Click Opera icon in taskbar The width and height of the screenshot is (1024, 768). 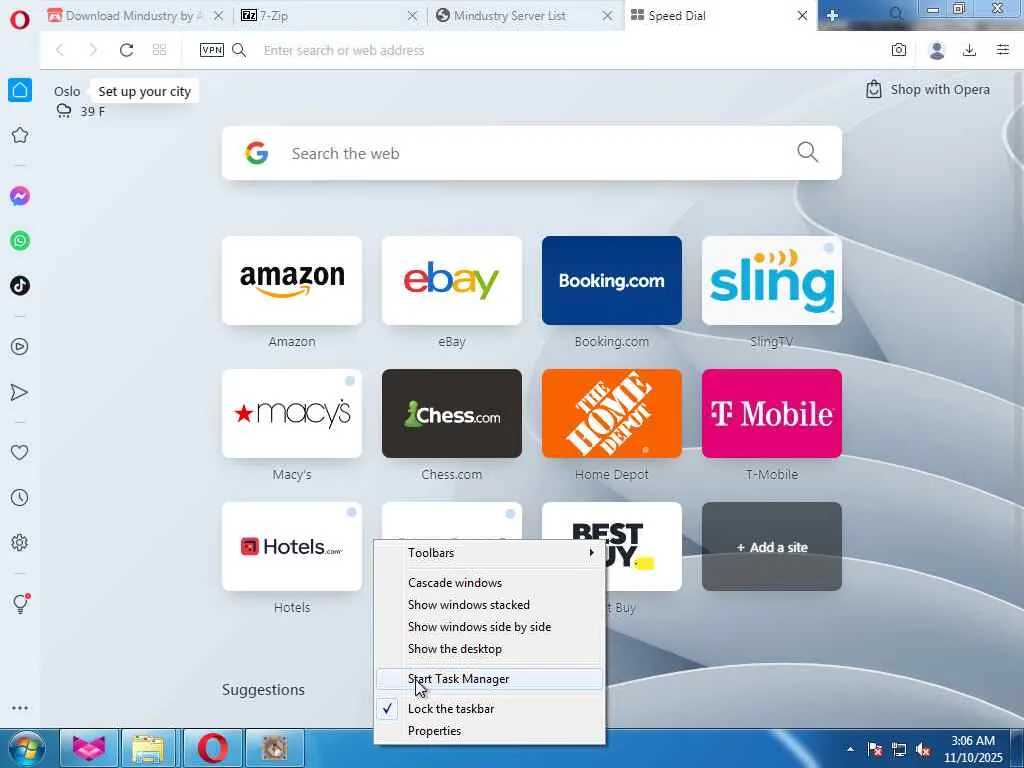pos(213,748)
